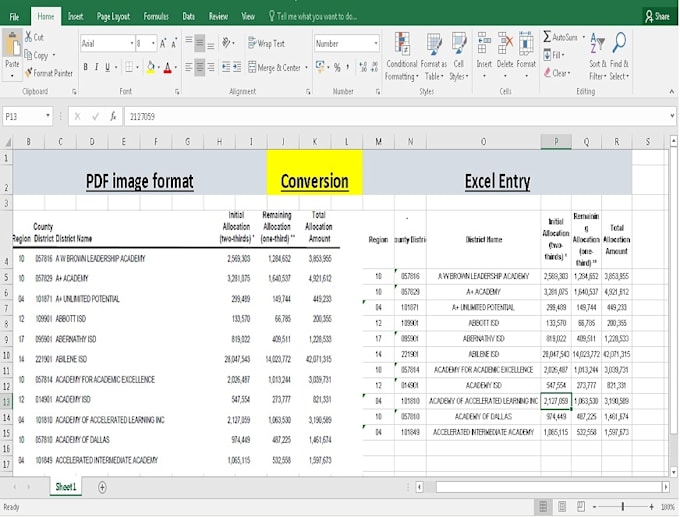Open Format as Table gallery
The height and width of the screenshot is (517, 680).
click(x=434, y=56)
